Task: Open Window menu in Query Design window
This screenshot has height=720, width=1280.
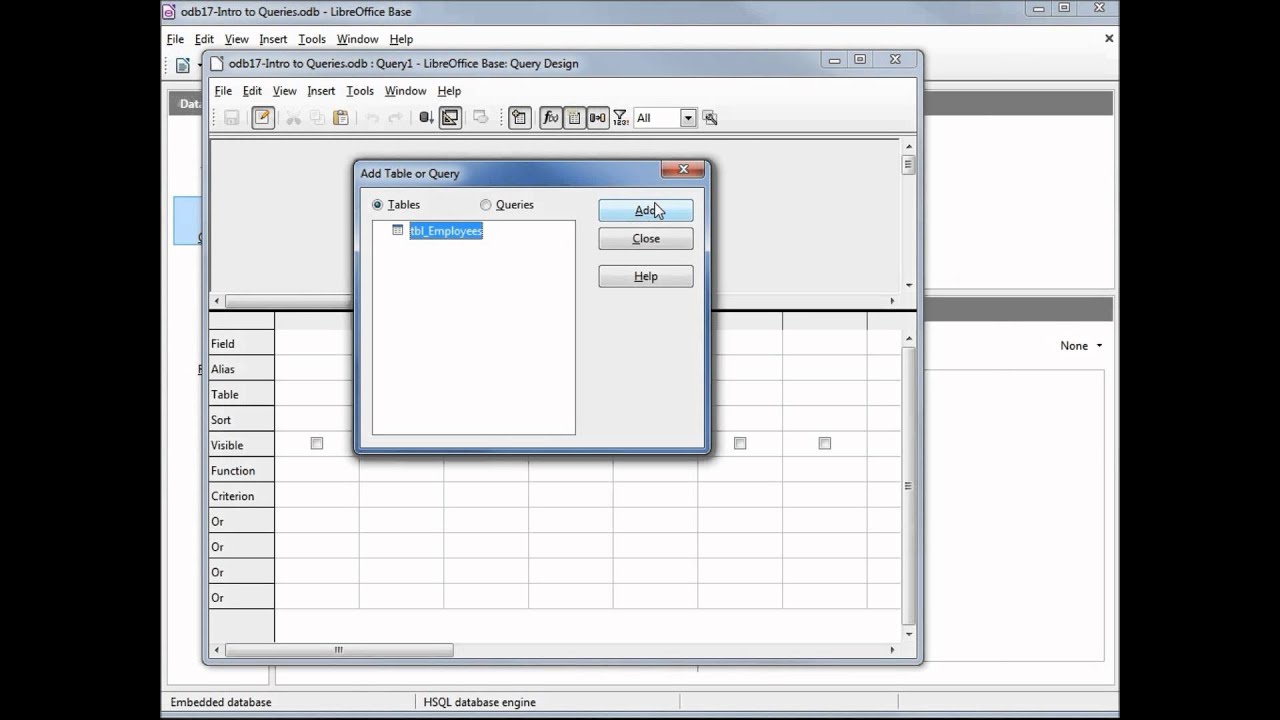Action: click(x=405, y=91)
